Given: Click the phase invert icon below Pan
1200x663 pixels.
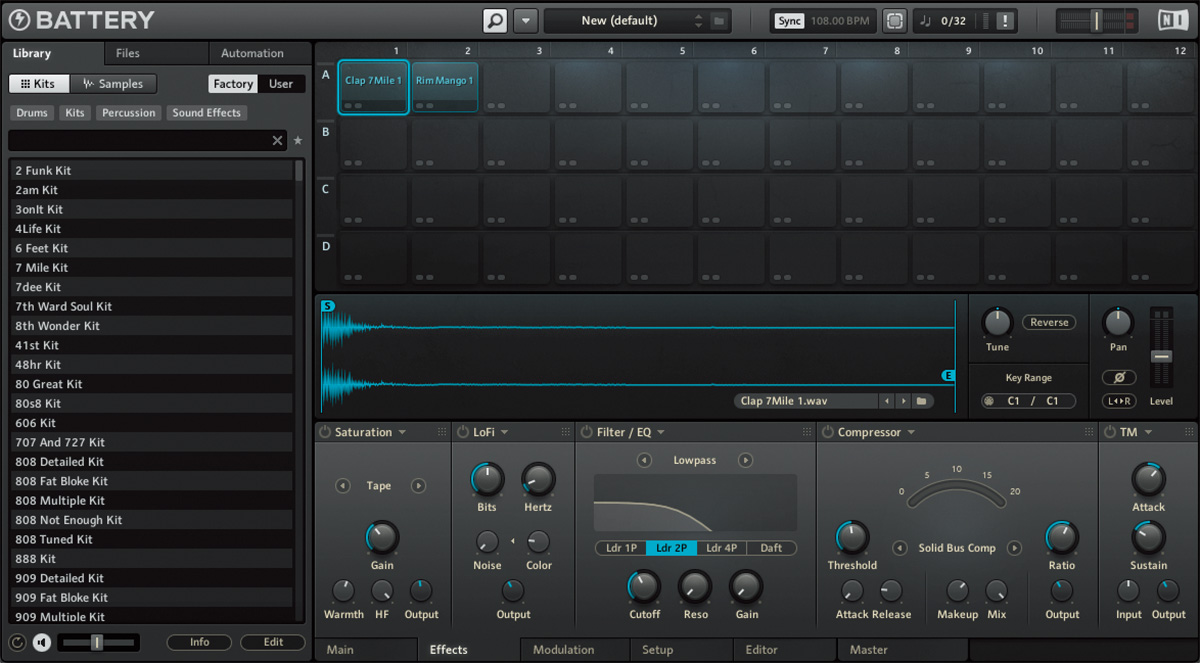Looking at the screenshot, I should point(1118,378).
